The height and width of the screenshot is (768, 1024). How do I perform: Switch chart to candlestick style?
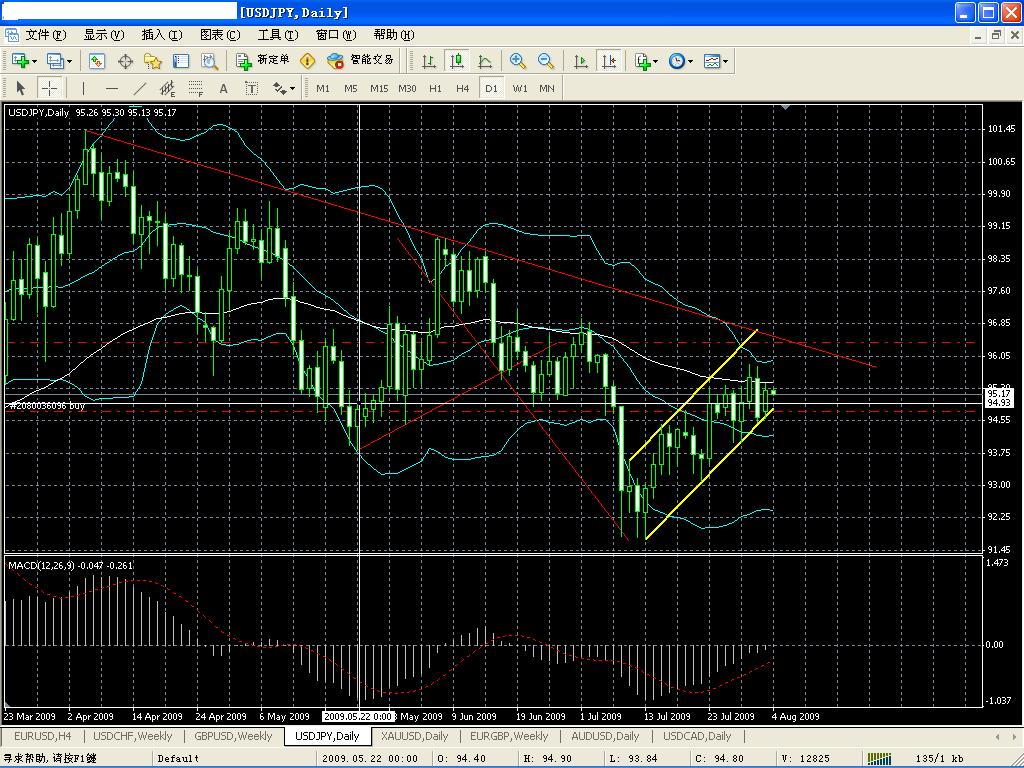coord(456,61)
